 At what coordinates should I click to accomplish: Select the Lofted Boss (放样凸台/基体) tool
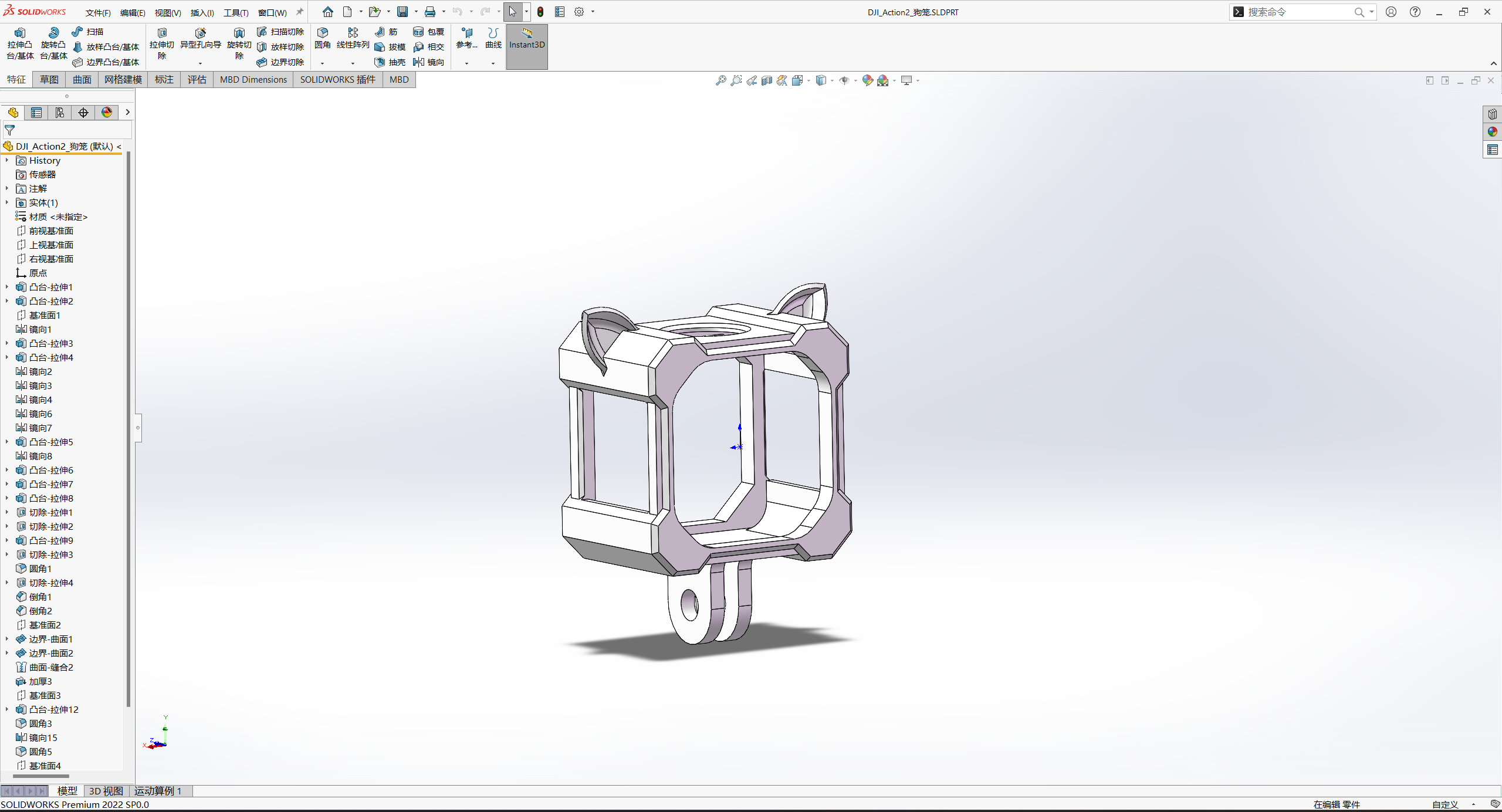(106, 47)
